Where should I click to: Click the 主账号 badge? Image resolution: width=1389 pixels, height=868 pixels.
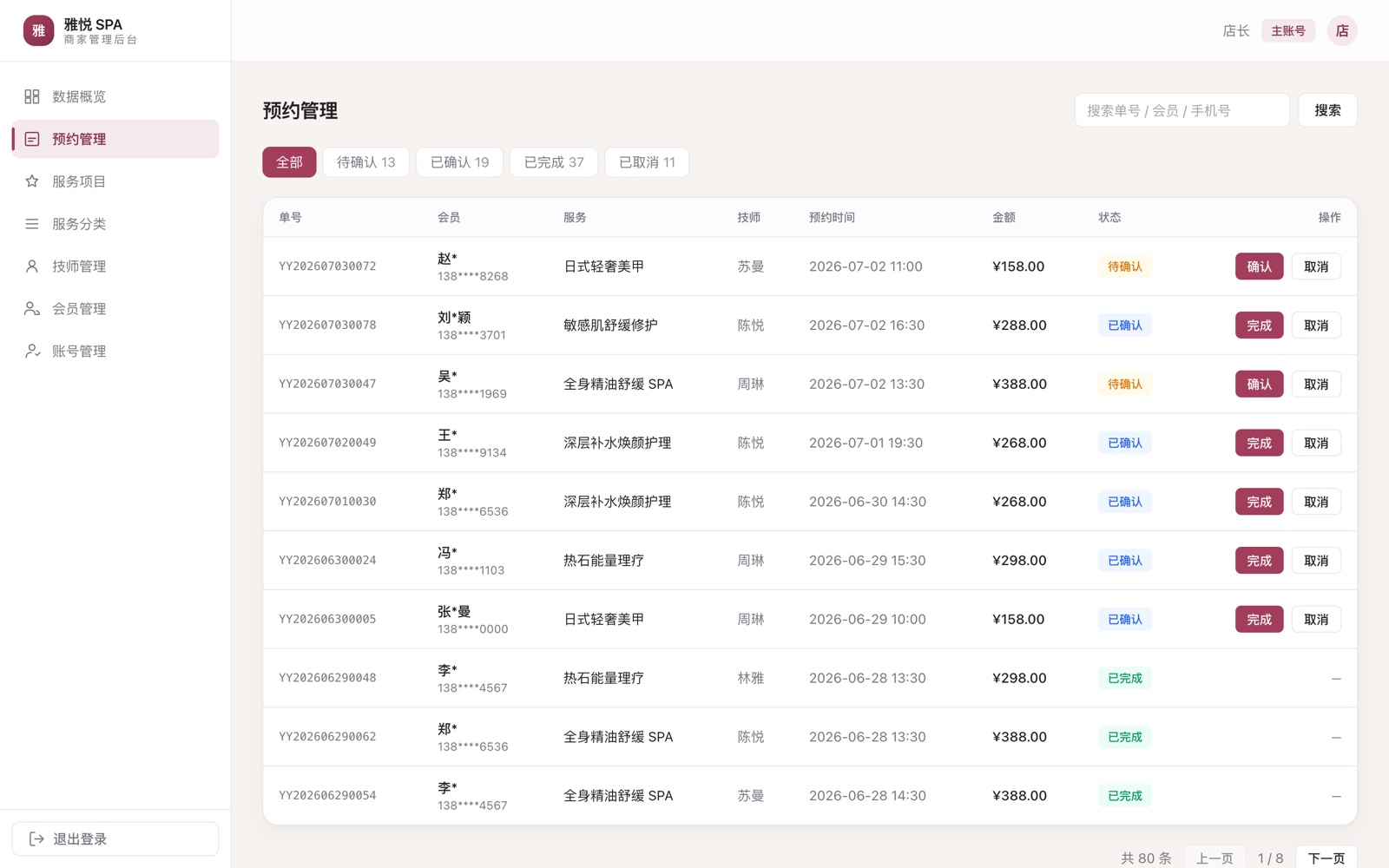pyautogui.click(x=1288, y=30)
